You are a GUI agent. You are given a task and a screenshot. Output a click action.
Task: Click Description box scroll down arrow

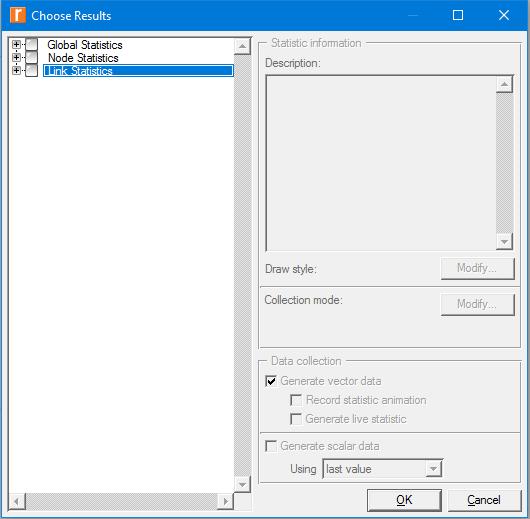[504, 241]
